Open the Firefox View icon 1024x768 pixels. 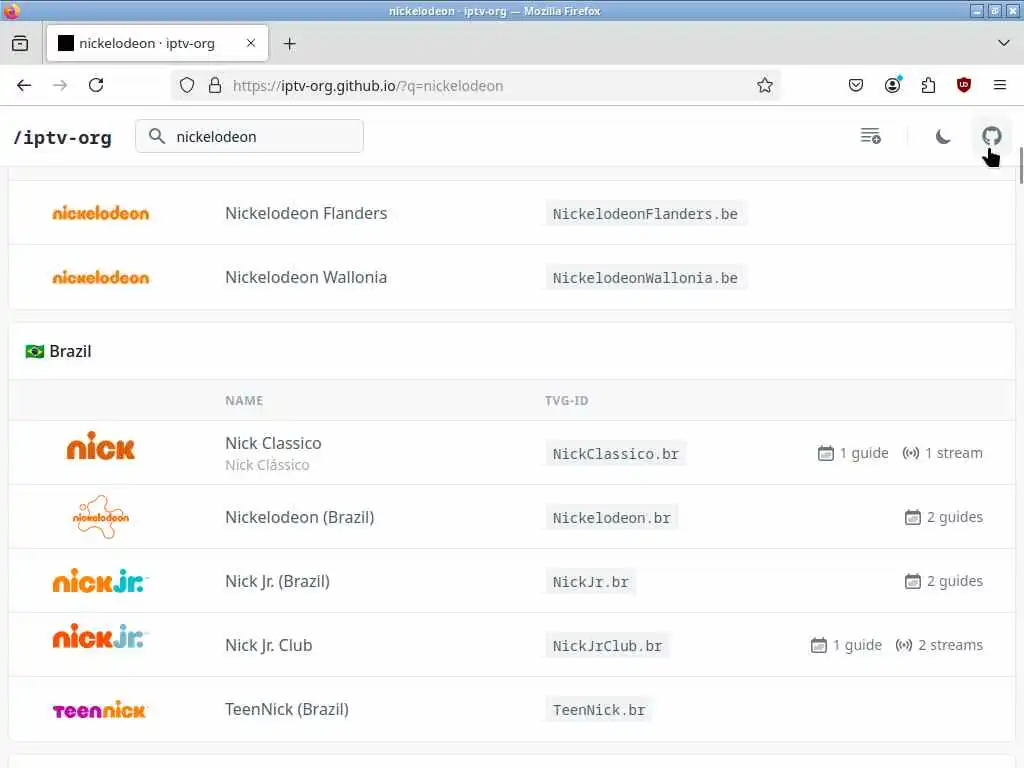[x=20, y=44]
